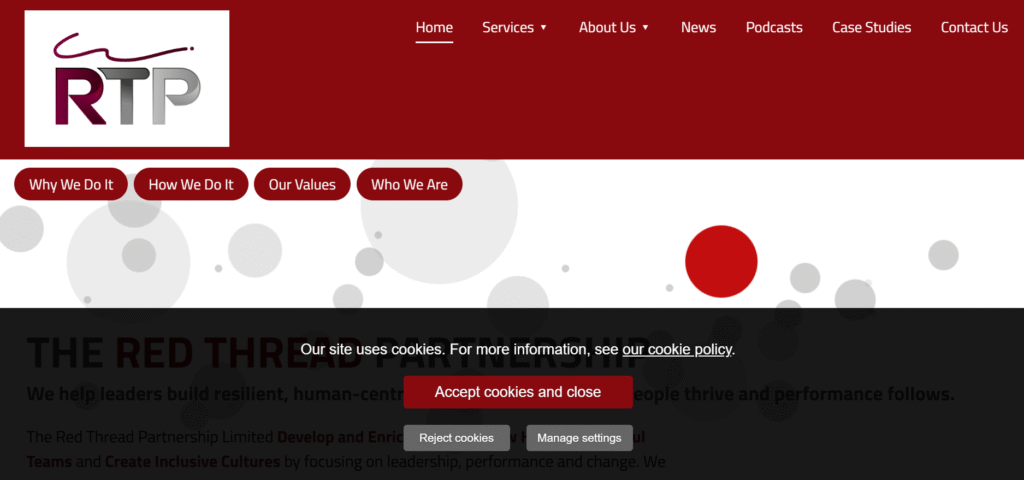Jump to How We Do It
The image size is (1024, 480).
[191, 184]
